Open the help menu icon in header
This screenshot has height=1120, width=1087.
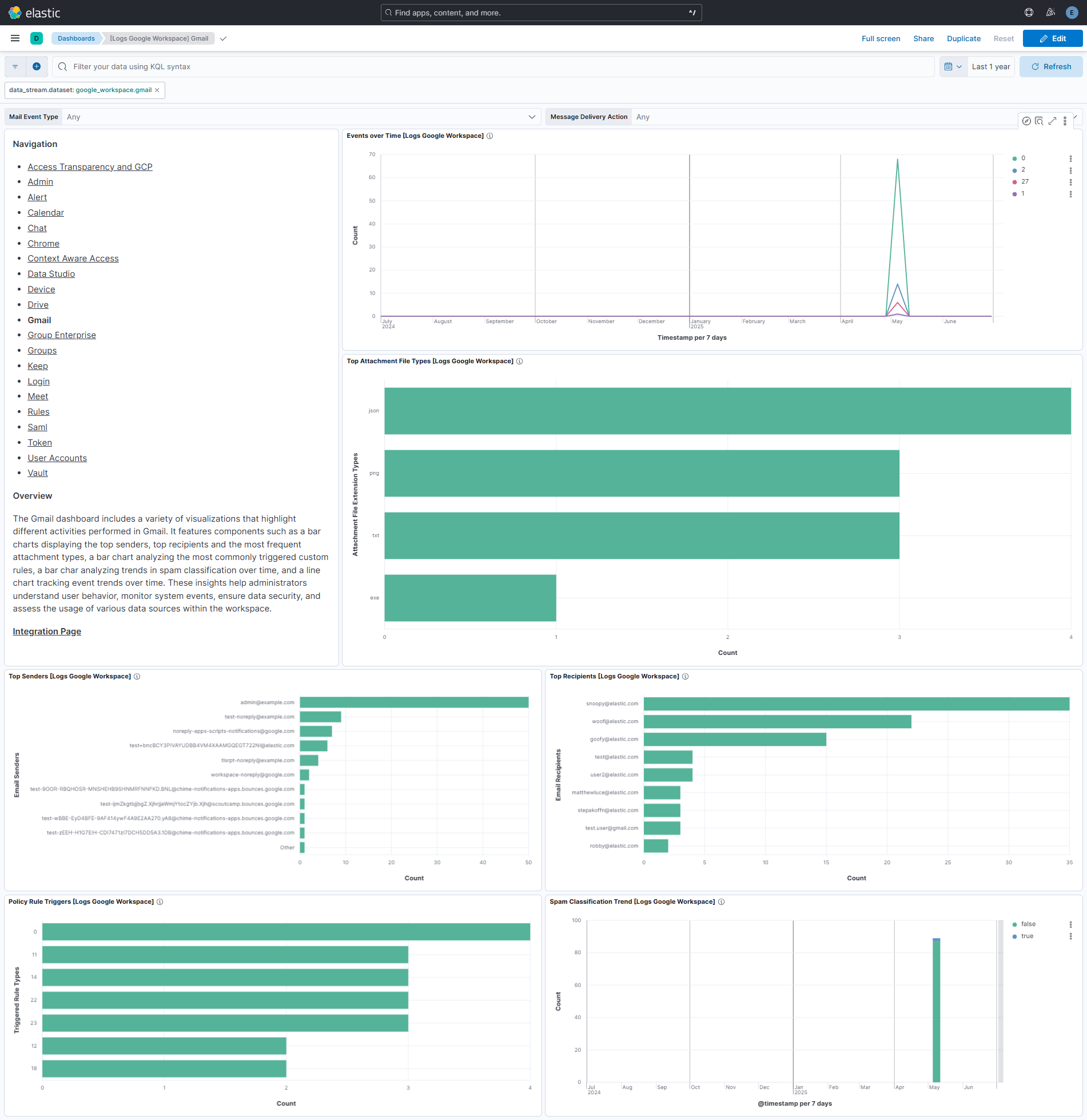tap(1029, 13)
